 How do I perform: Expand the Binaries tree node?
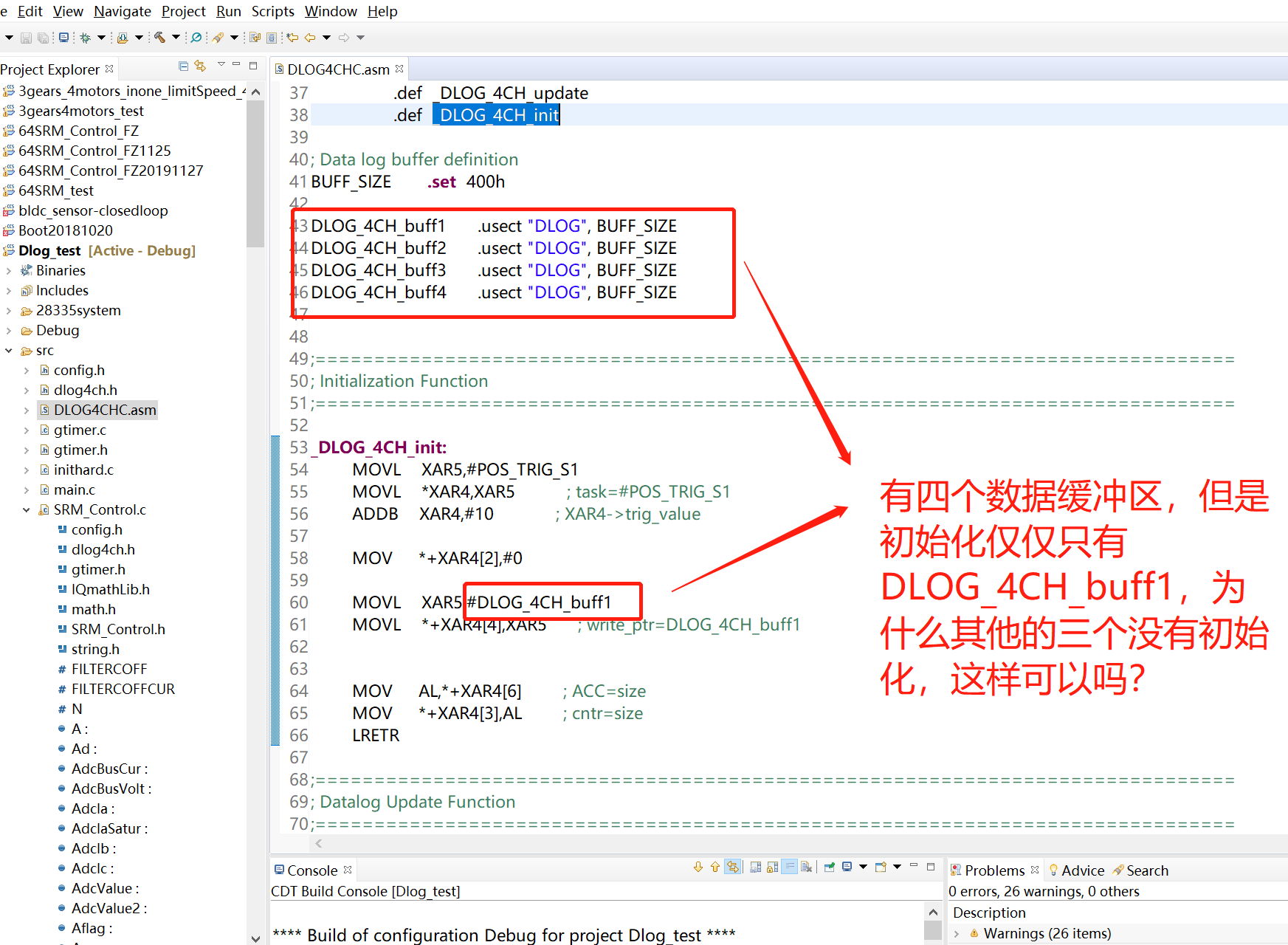(x=9, y=271)
